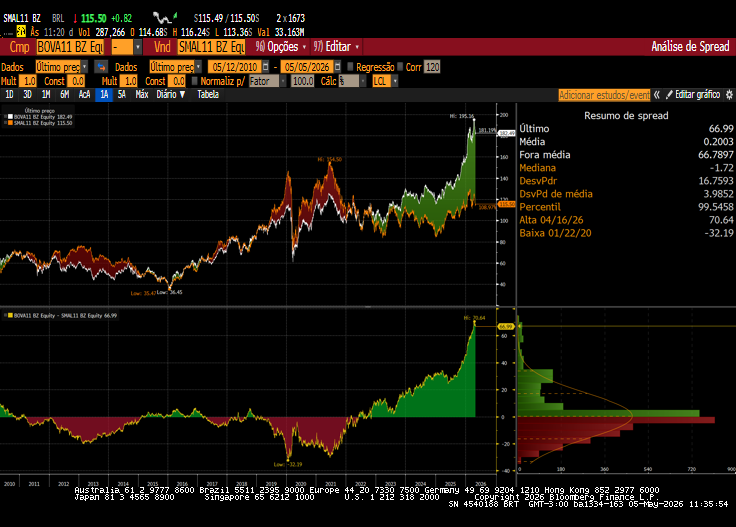Select the AcA year-to-date tab
The image size is (736, 527).
[x=84, y=94]
